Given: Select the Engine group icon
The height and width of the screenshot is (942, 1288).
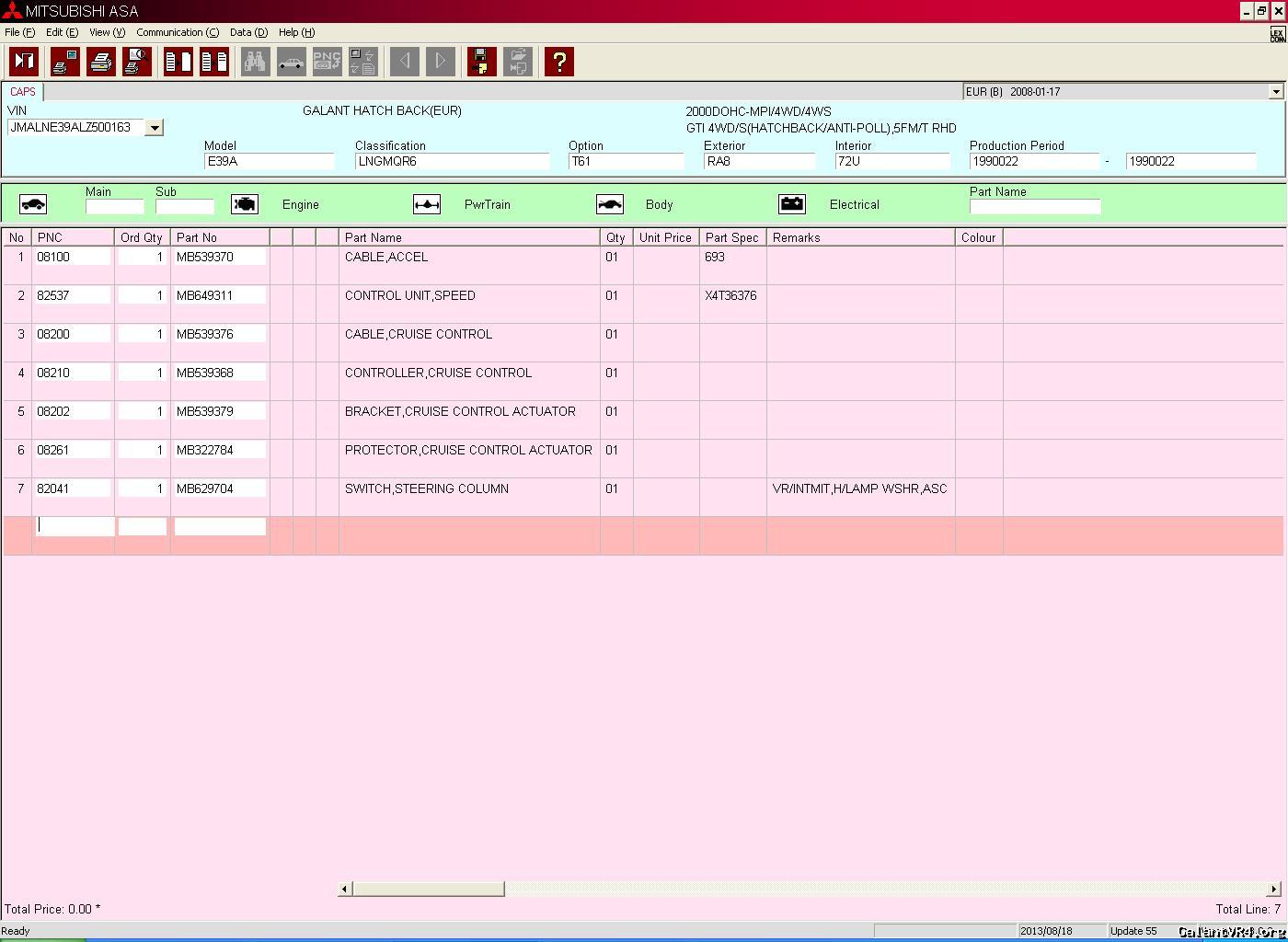Looking at the screenshot, I should click(x=245, y=204).
